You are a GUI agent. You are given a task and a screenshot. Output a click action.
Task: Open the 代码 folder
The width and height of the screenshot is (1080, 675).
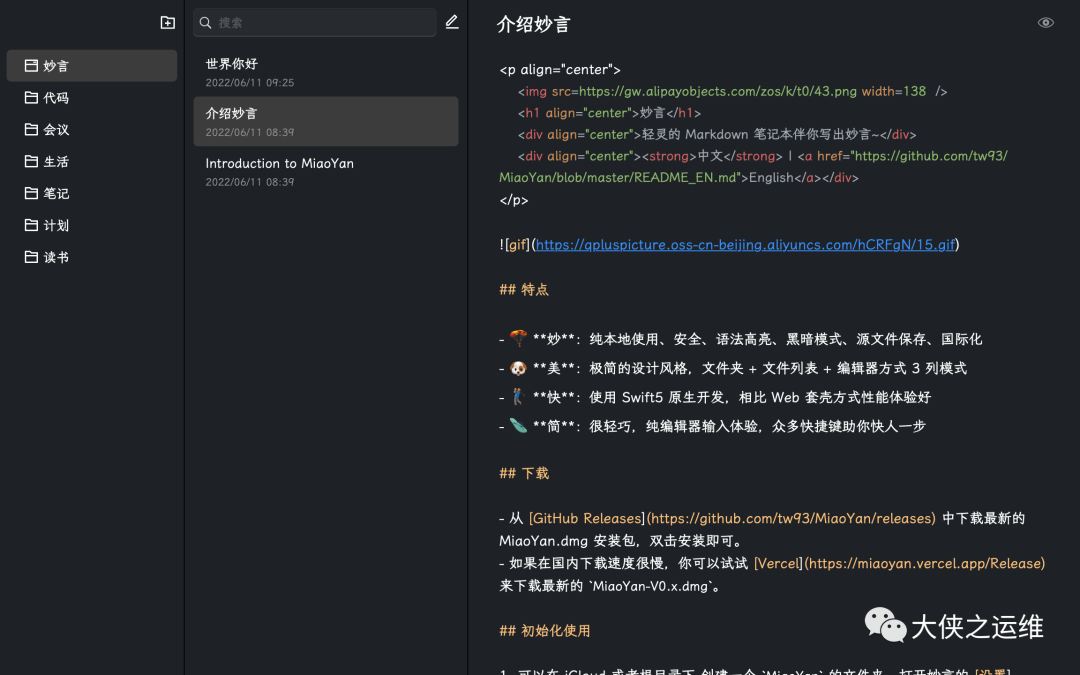92,97
